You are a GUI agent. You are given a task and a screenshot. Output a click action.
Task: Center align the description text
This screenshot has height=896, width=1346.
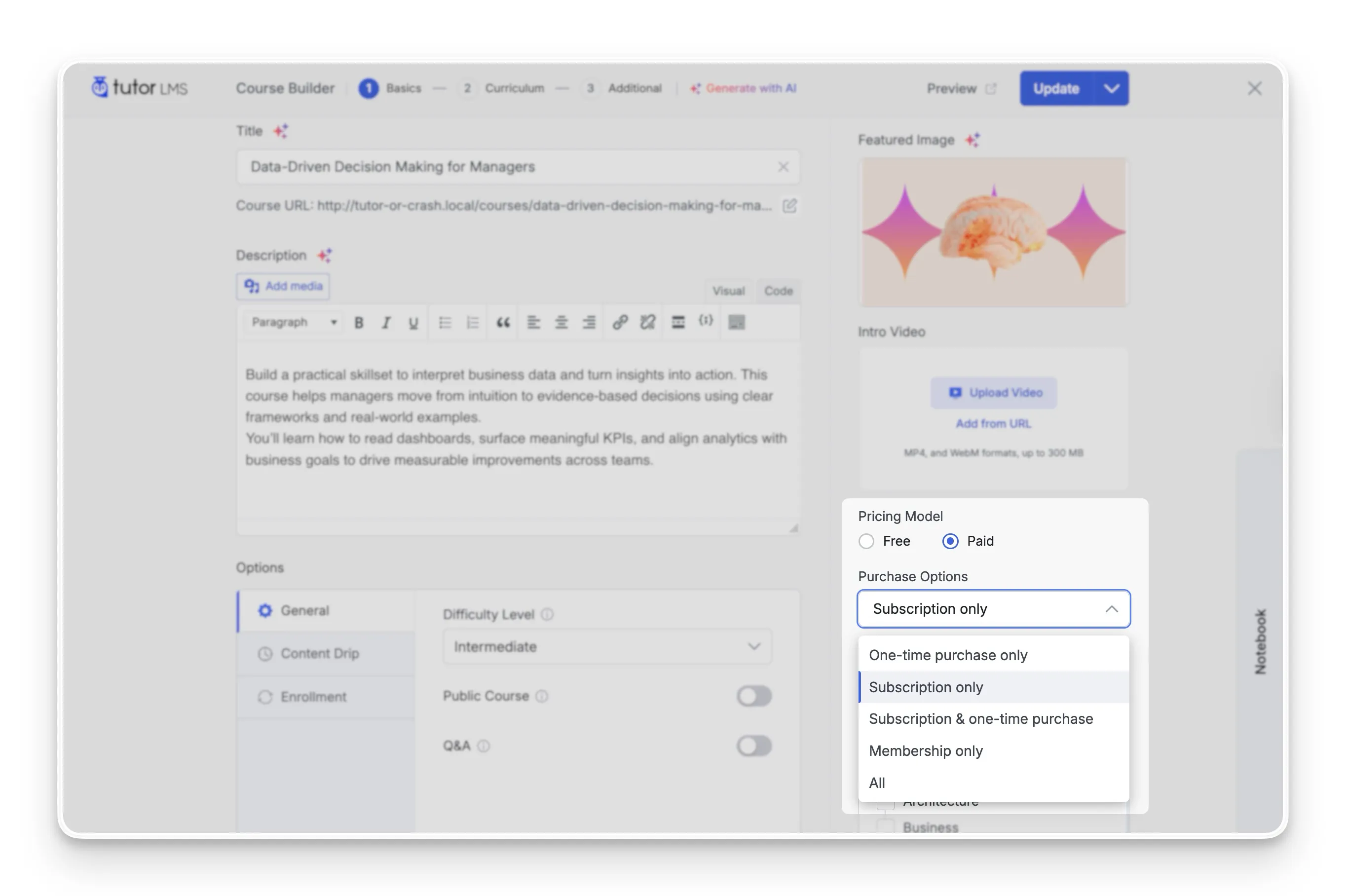pyautogui.click(x=561, y=323)
